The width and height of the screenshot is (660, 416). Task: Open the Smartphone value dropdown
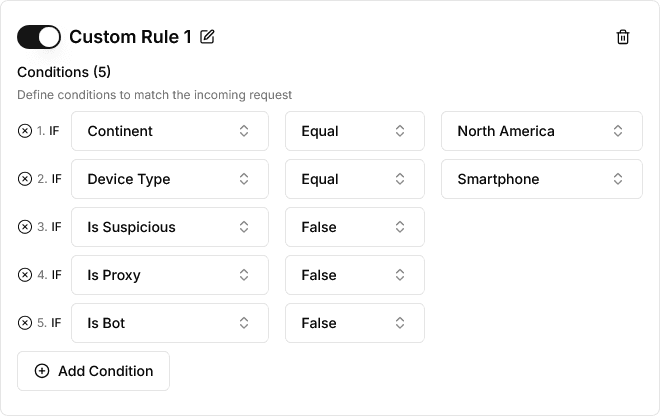pyautogui.click(x=541, y=179)
